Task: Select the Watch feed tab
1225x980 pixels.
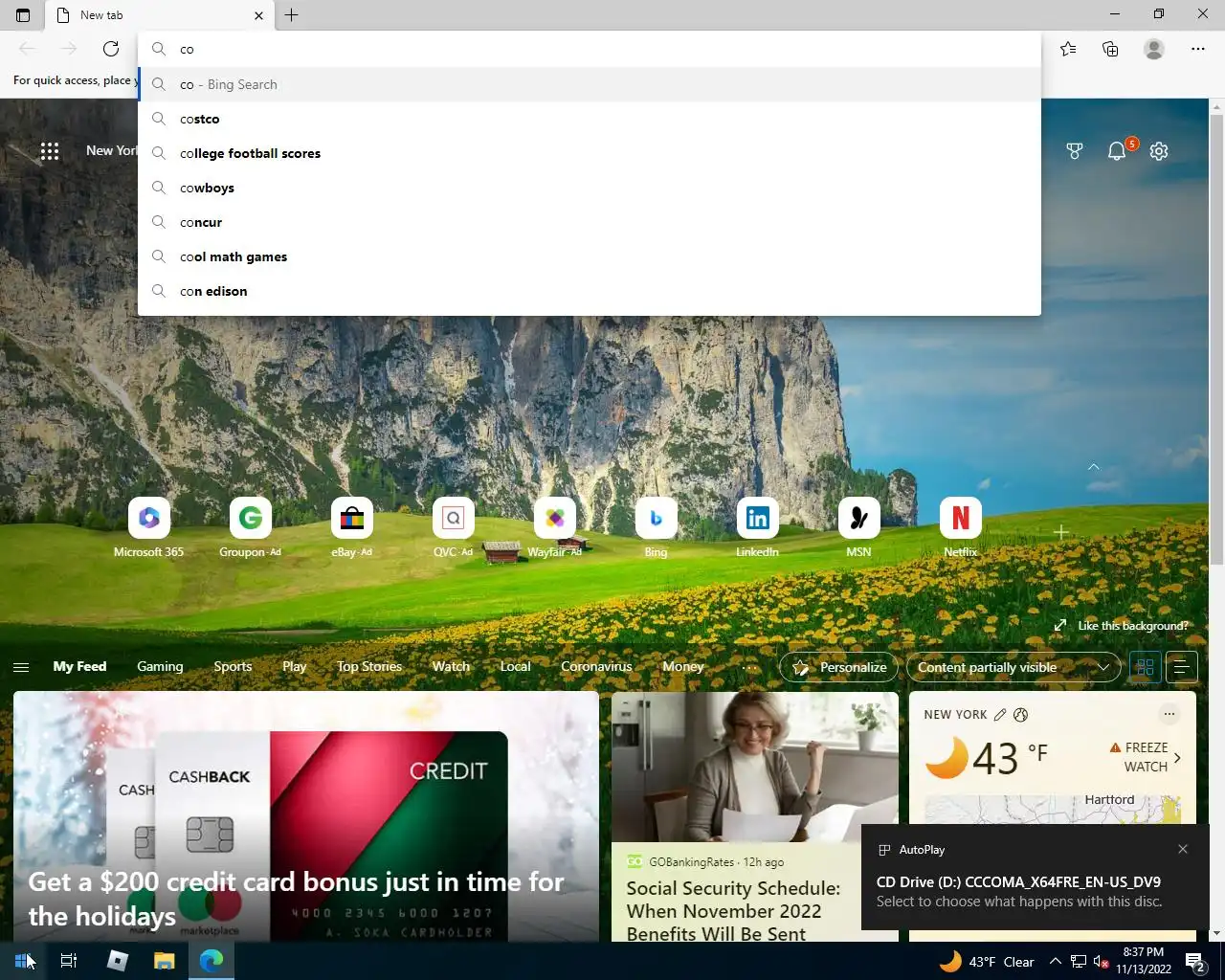Action: (x=451, y=667)
